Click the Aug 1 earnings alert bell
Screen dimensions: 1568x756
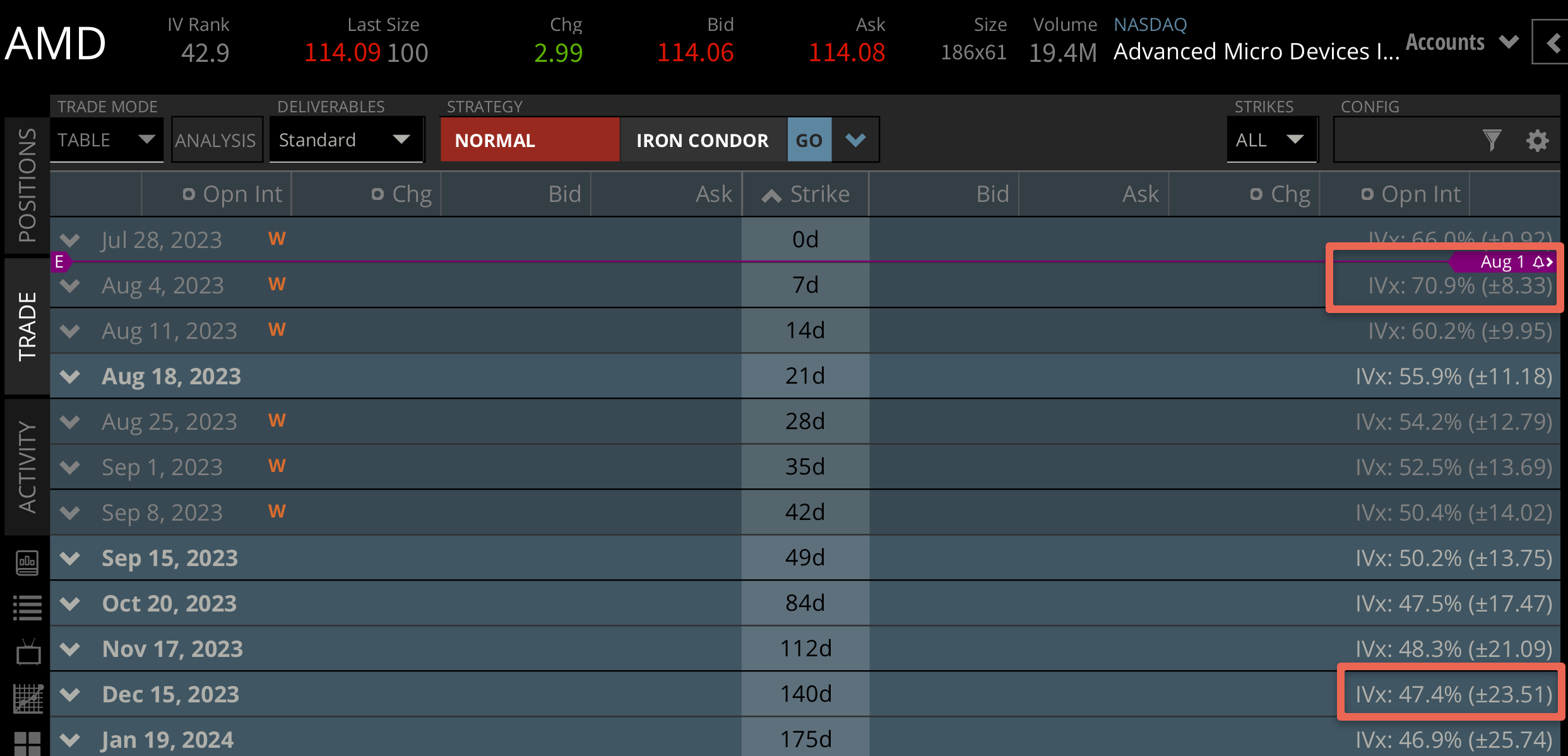point(1538,261)
